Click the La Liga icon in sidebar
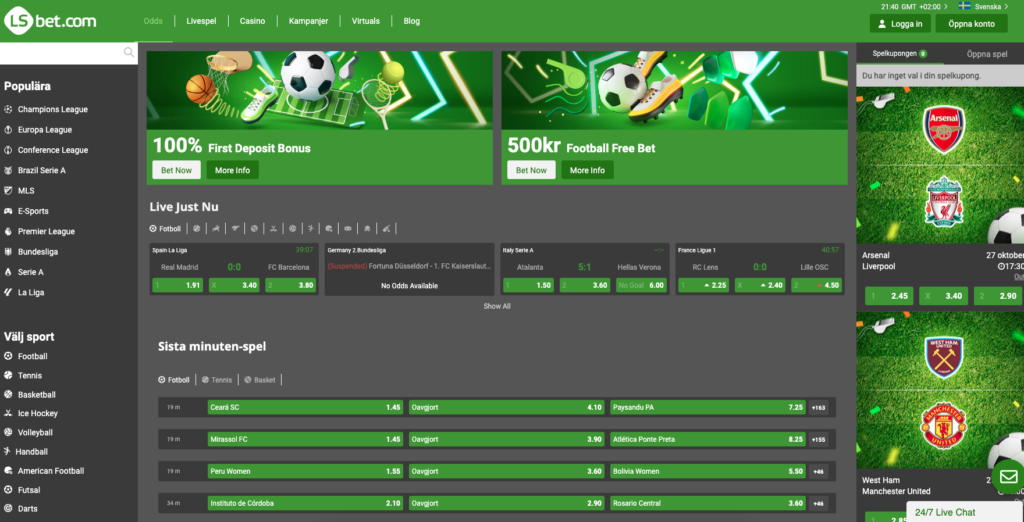1024x522 pixels. pyautogui.click(x=8, y=292)
